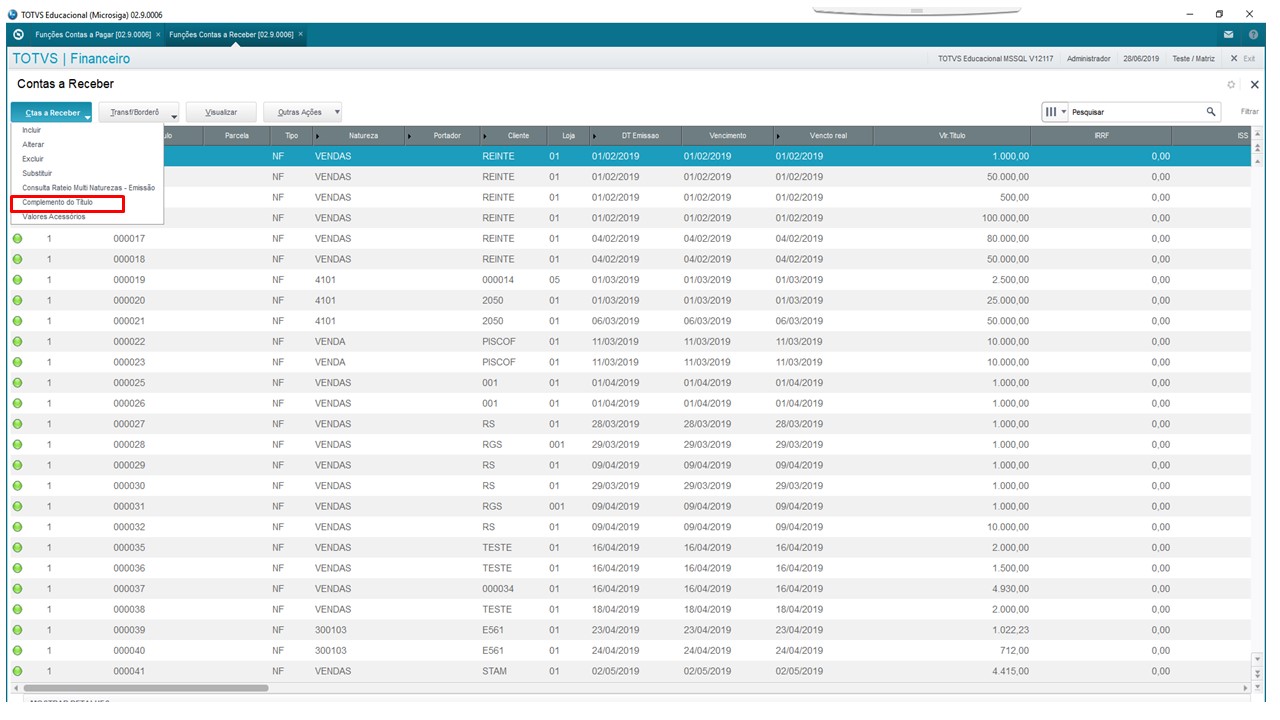Select the cell with number 000028
The height and width of the screenshot is (720, 1280).
[x=129, y=445]
